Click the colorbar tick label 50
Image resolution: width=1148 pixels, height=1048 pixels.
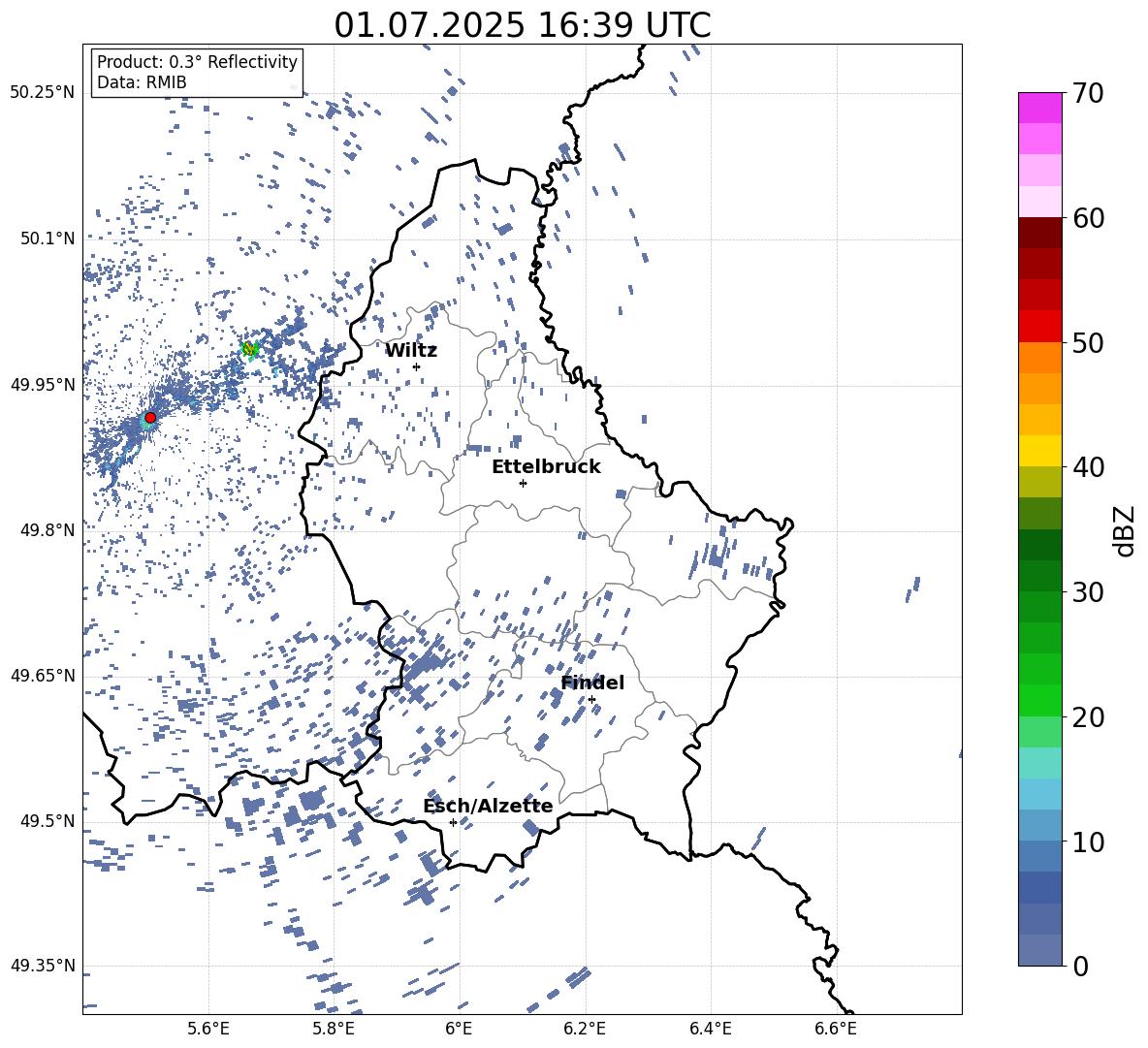tap(1089, 343)
